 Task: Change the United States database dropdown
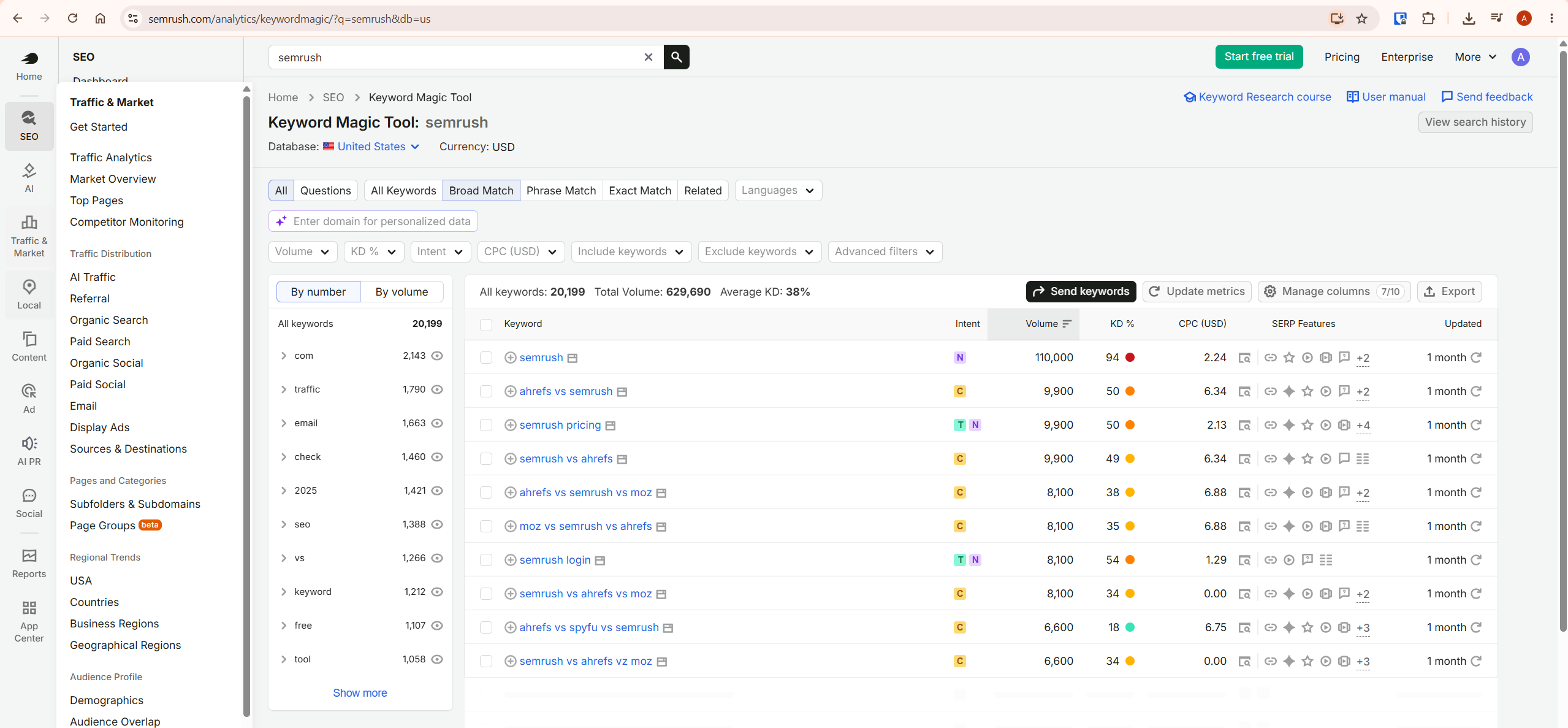[371, 147]
